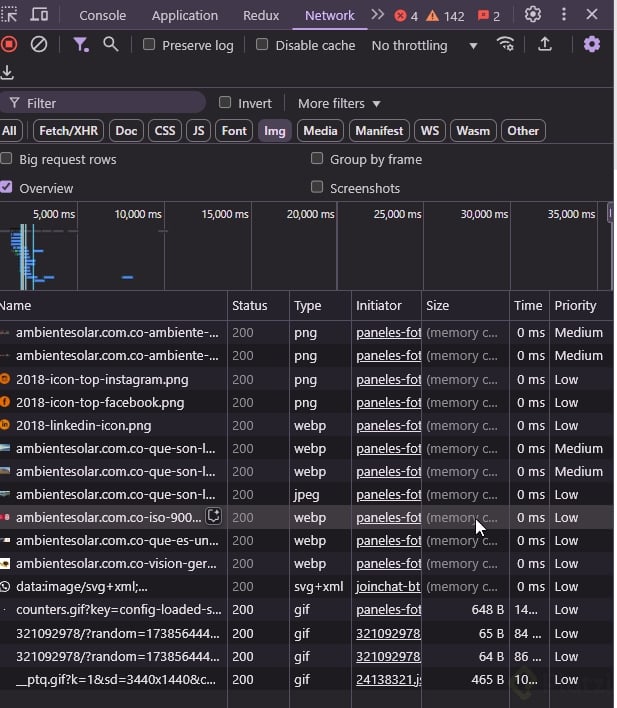Open the network search magnifier

pyautogui.click(x=110, y=44)
